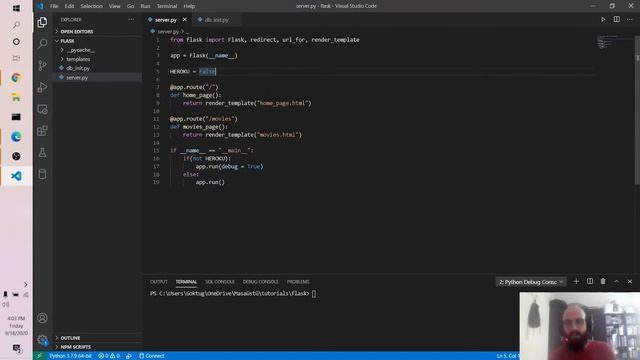Open the Edit menu
Image resolution: width=640 pixels, height=360 pixels.
(69, 6)
